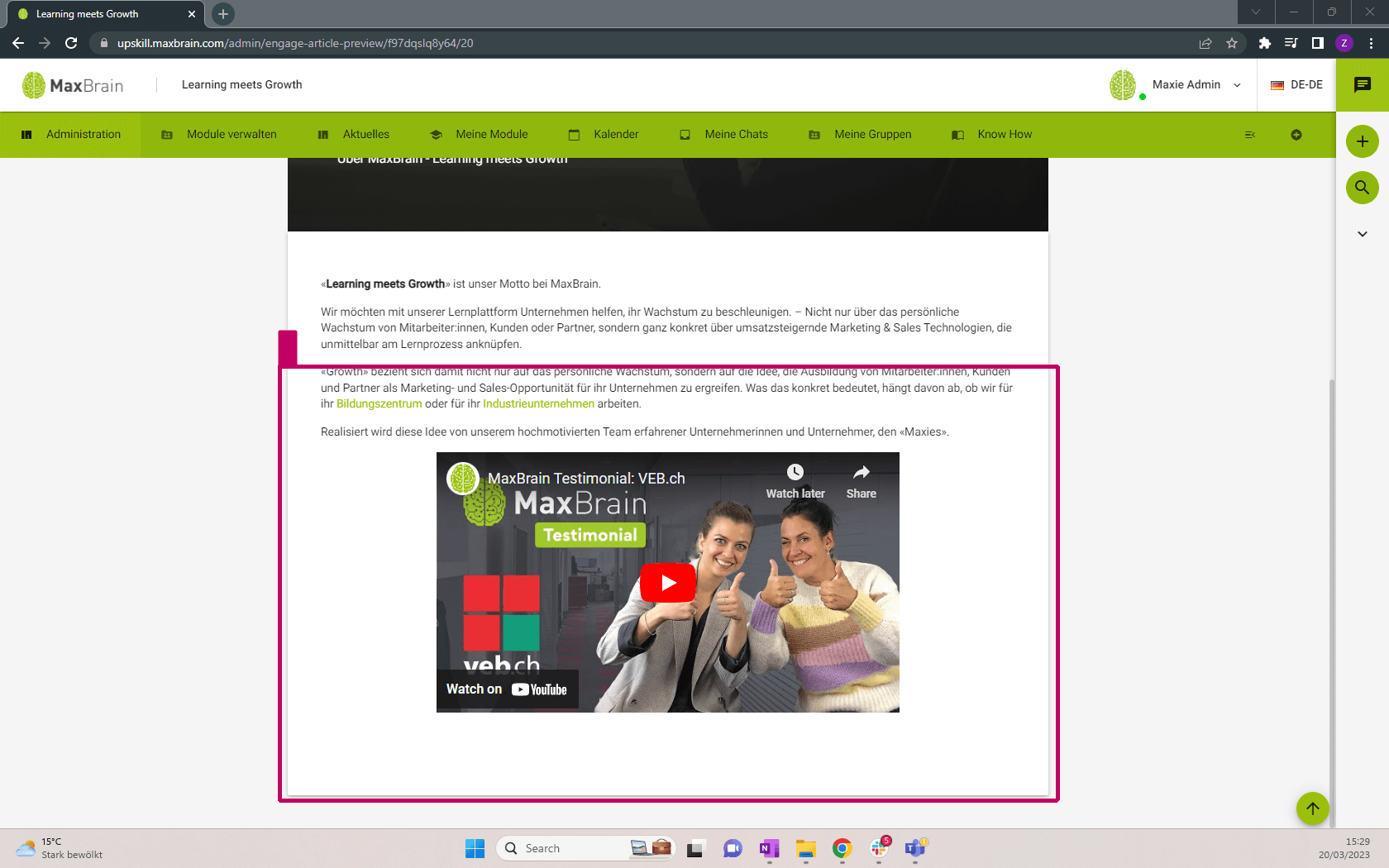Open the clock and date panel
1389x868 pixels.
pos(1344,848)
